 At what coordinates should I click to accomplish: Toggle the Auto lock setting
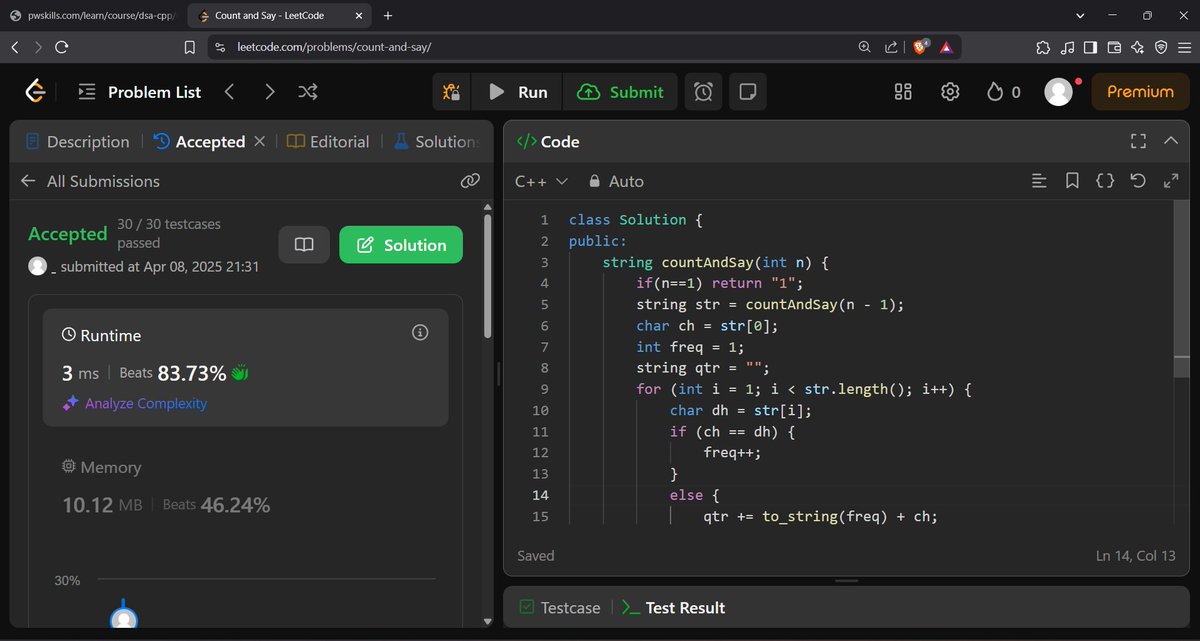(616, 181)
